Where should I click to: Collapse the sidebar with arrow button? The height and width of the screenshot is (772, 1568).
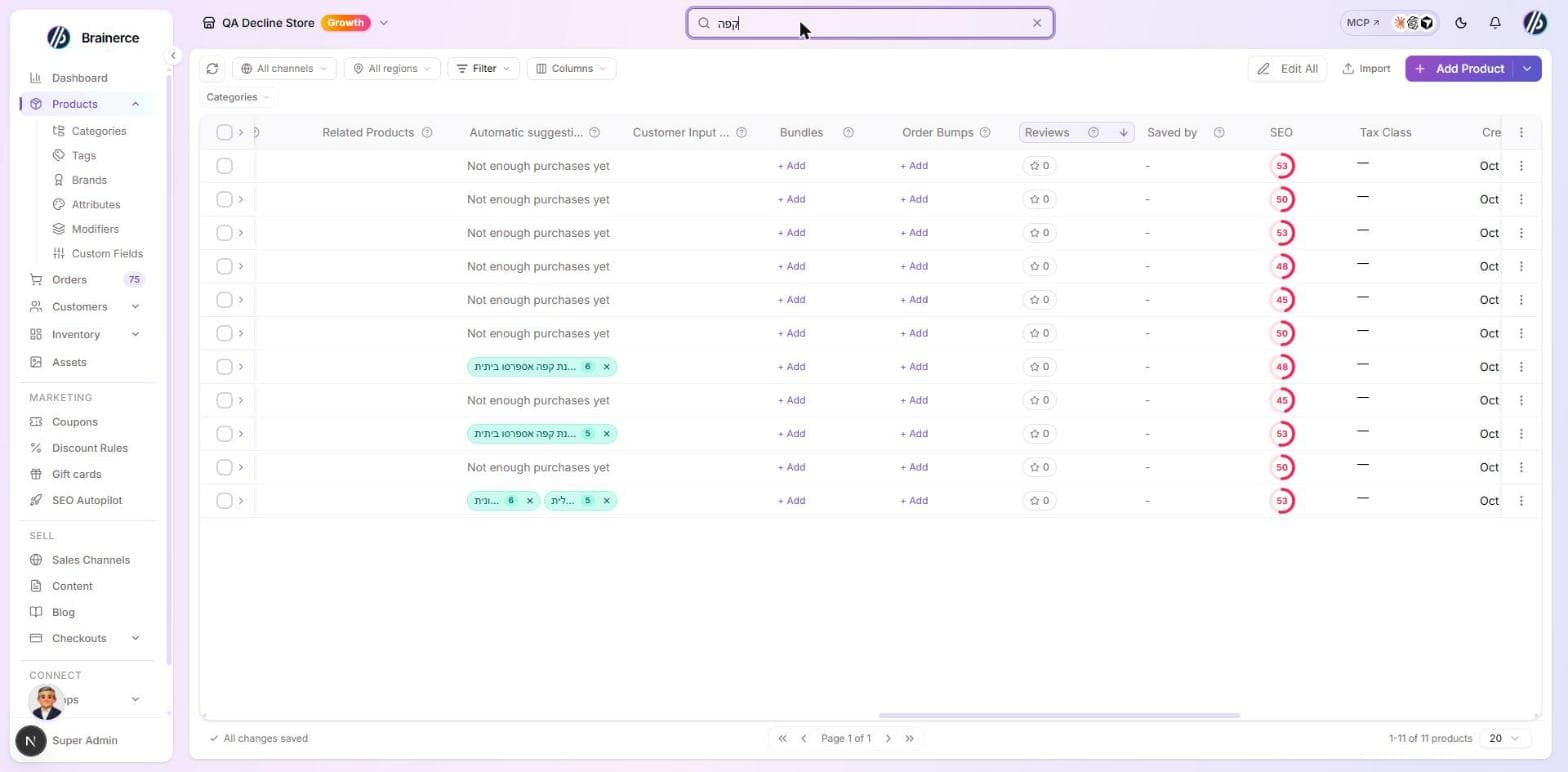[173, 56]
